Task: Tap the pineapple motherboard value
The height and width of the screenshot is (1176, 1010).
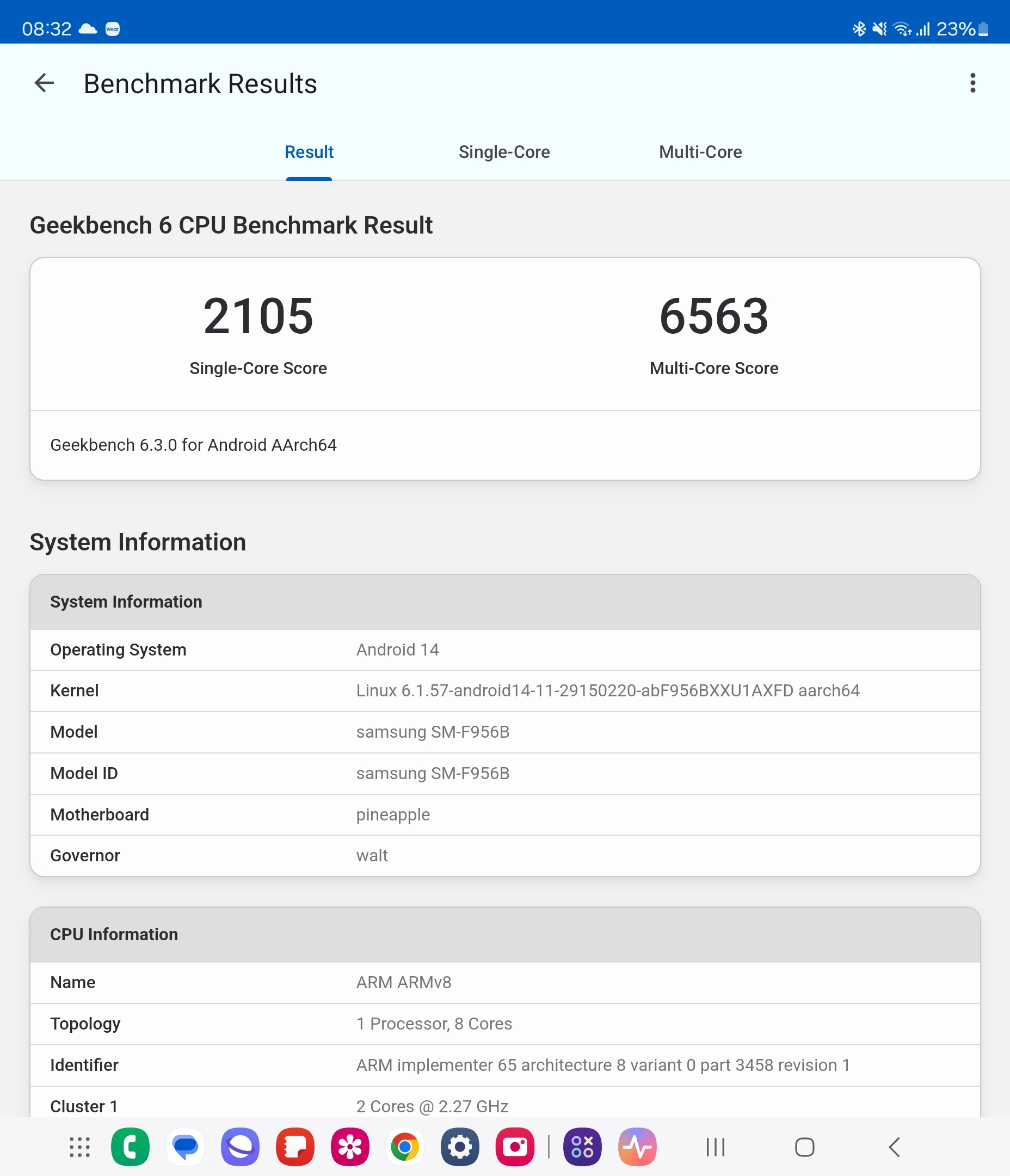Action: [x=393, y=815]
